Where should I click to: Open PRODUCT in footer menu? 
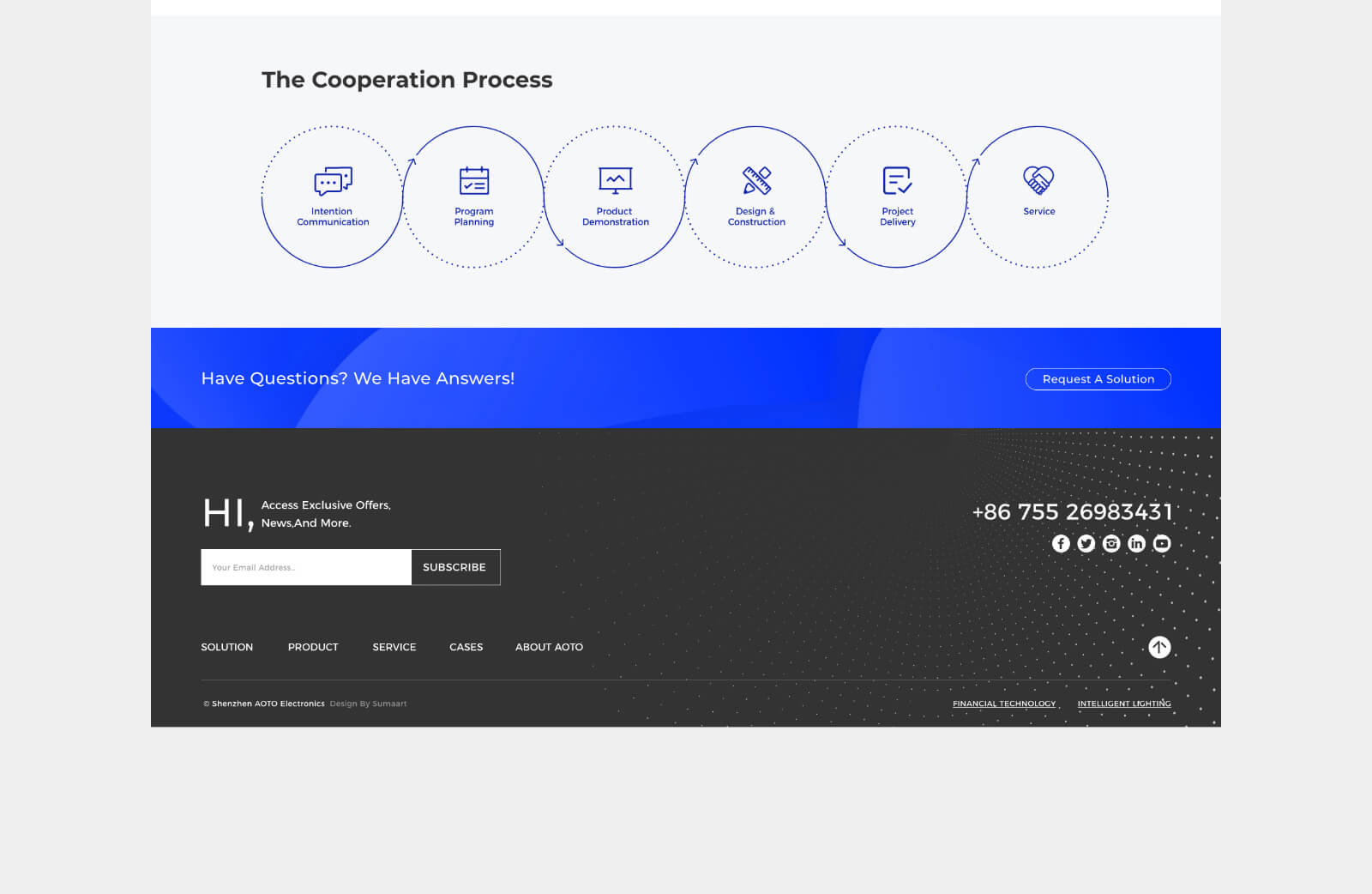[313, 647]
